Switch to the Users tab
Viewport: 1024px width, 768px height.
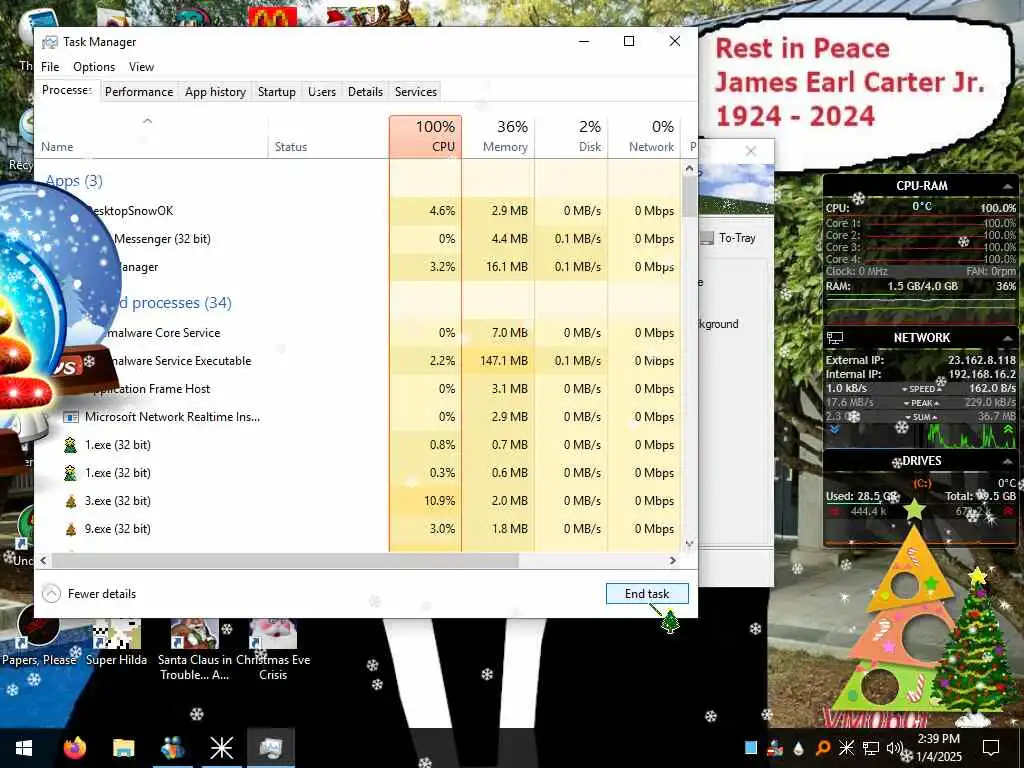pos(322,91)
